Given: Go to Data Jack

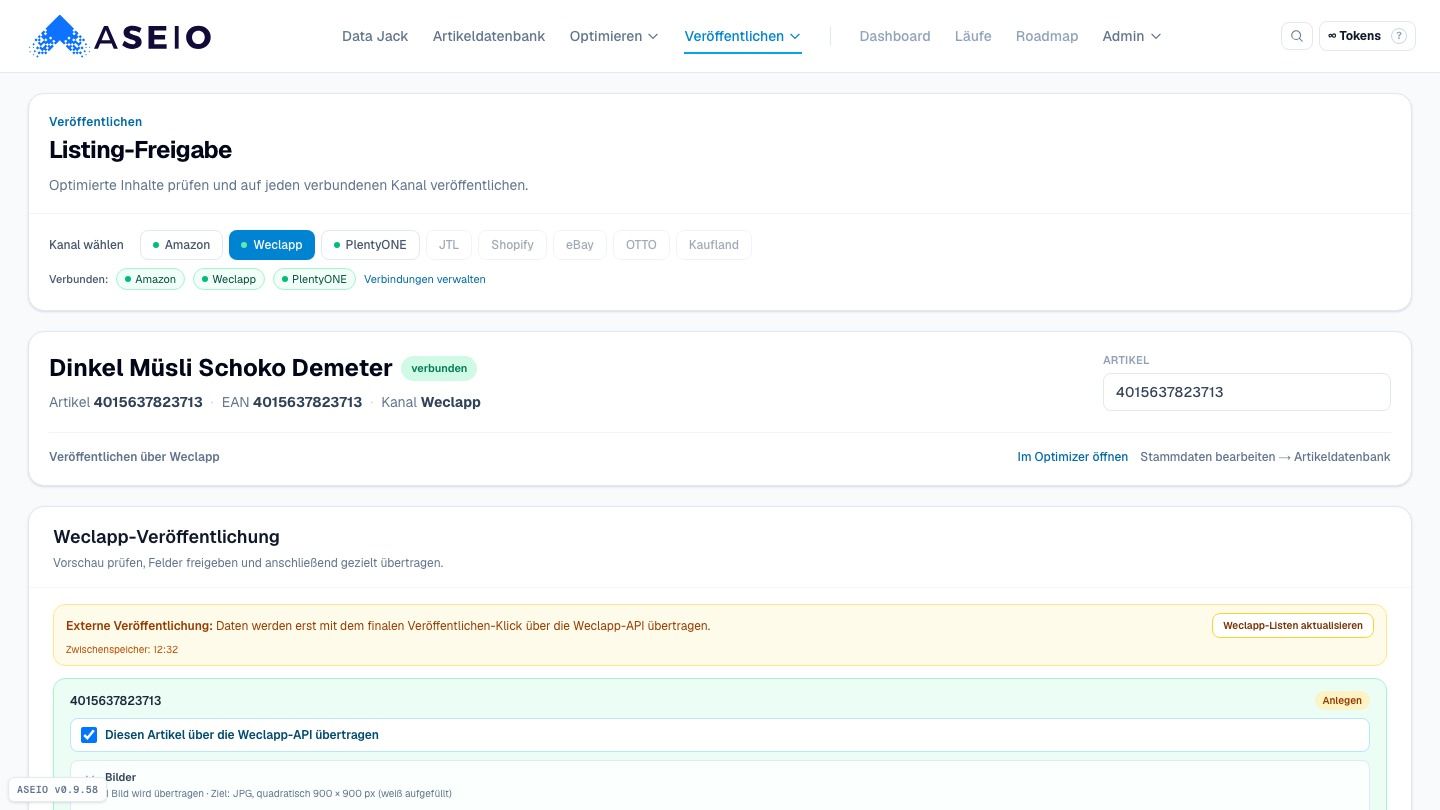Looking at the screenshot, I should 375,36.
